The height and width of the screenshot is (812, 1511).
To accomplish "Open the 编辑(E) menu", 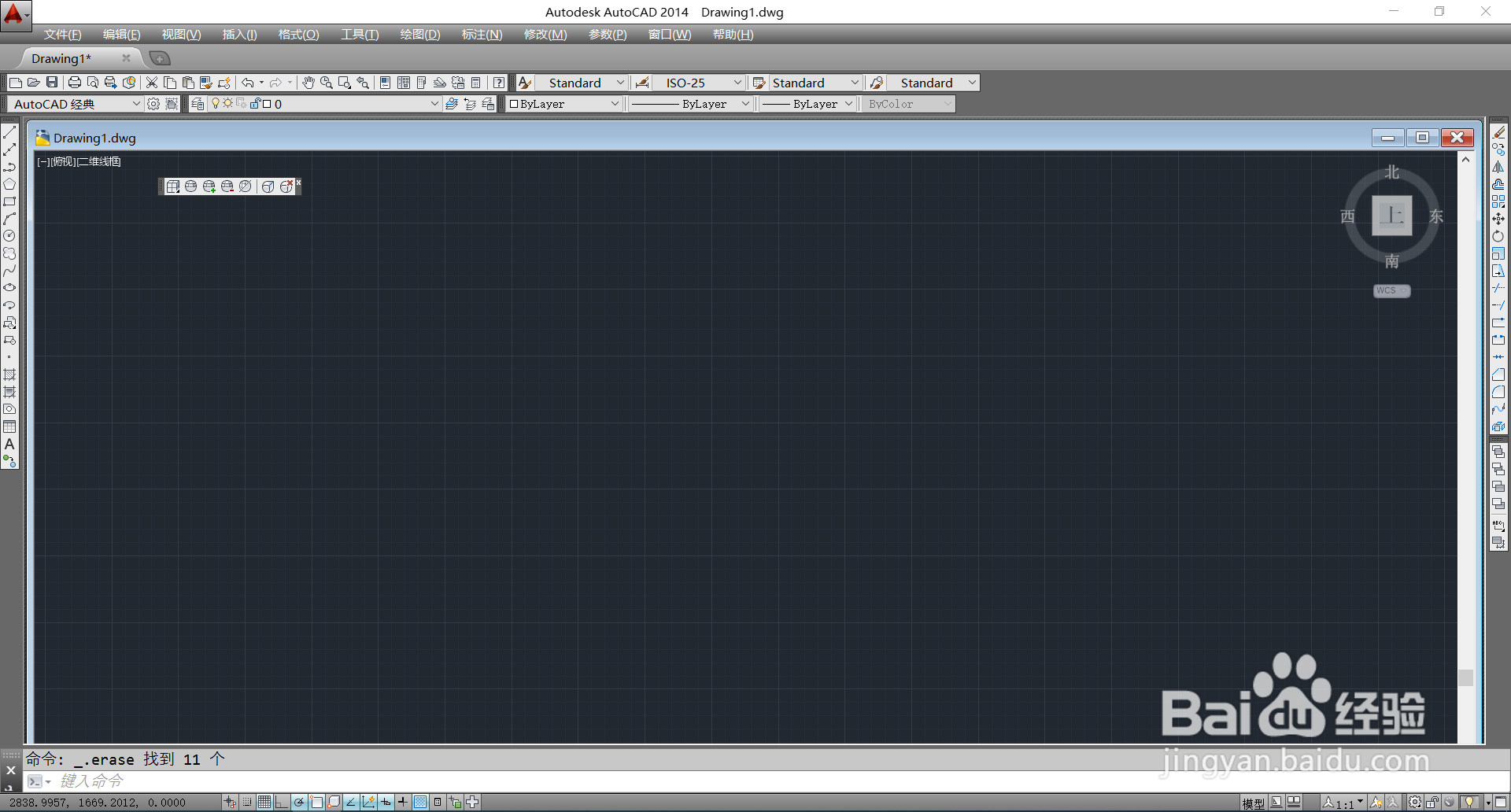I will point(122,35).
